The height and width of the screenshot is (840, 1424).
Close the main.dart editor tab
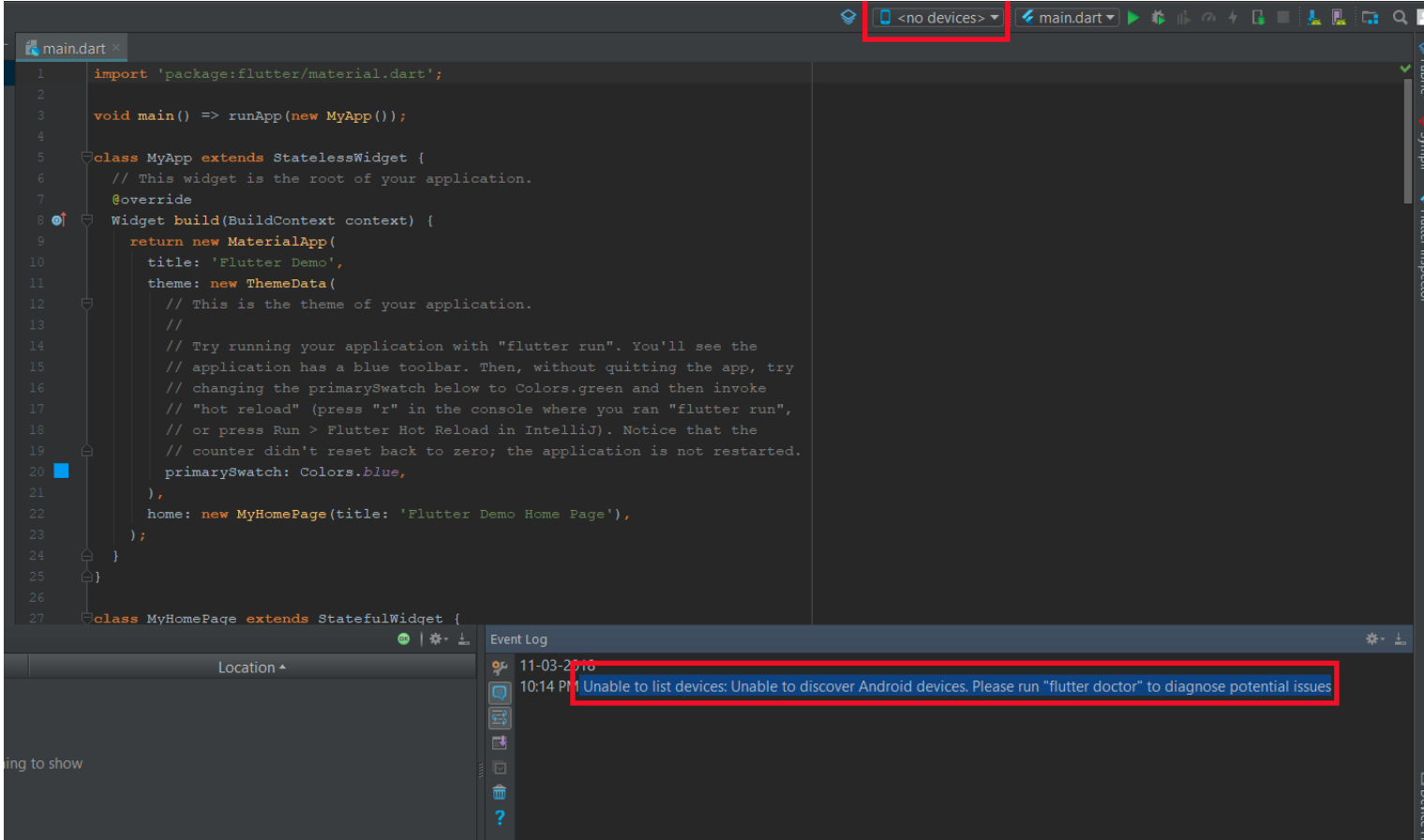point(116,49)
